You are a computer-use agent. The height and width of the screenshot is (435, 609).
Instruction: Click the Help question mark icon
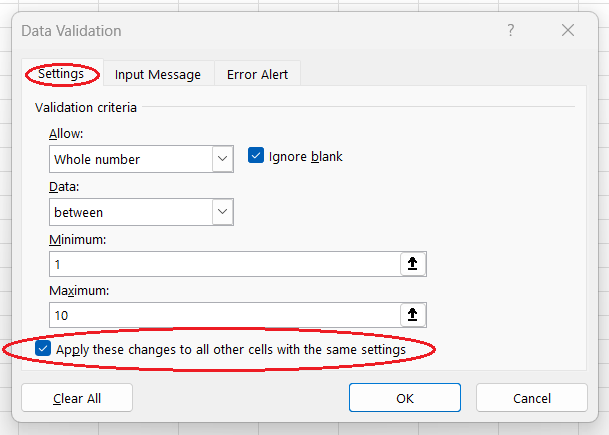pyautogui.click(x=511, y=31)
